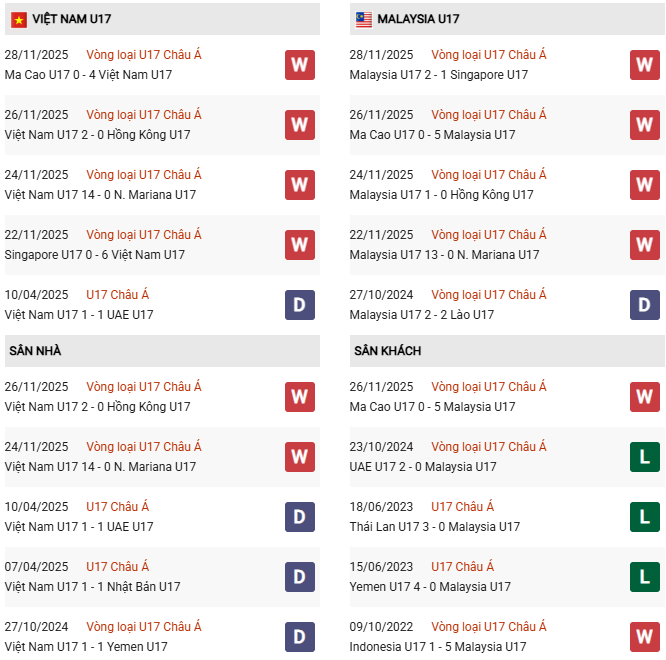Click D badge for Malaysia 2-2 Lào
Viewport: 666px width, 660px height.
tap(645, 305)
